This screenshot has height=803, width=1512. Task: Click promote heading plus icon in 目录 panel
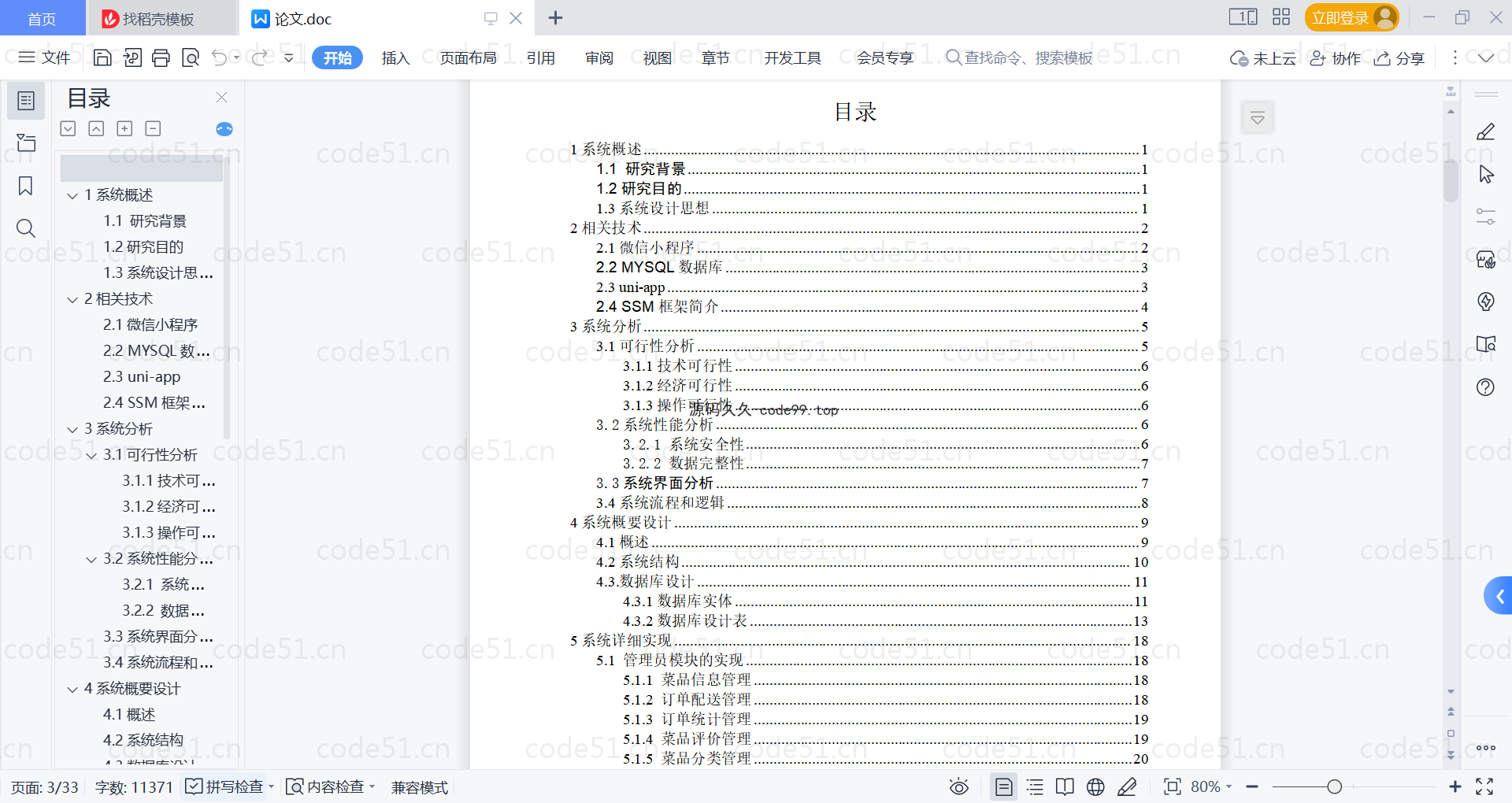pos(124,128)
